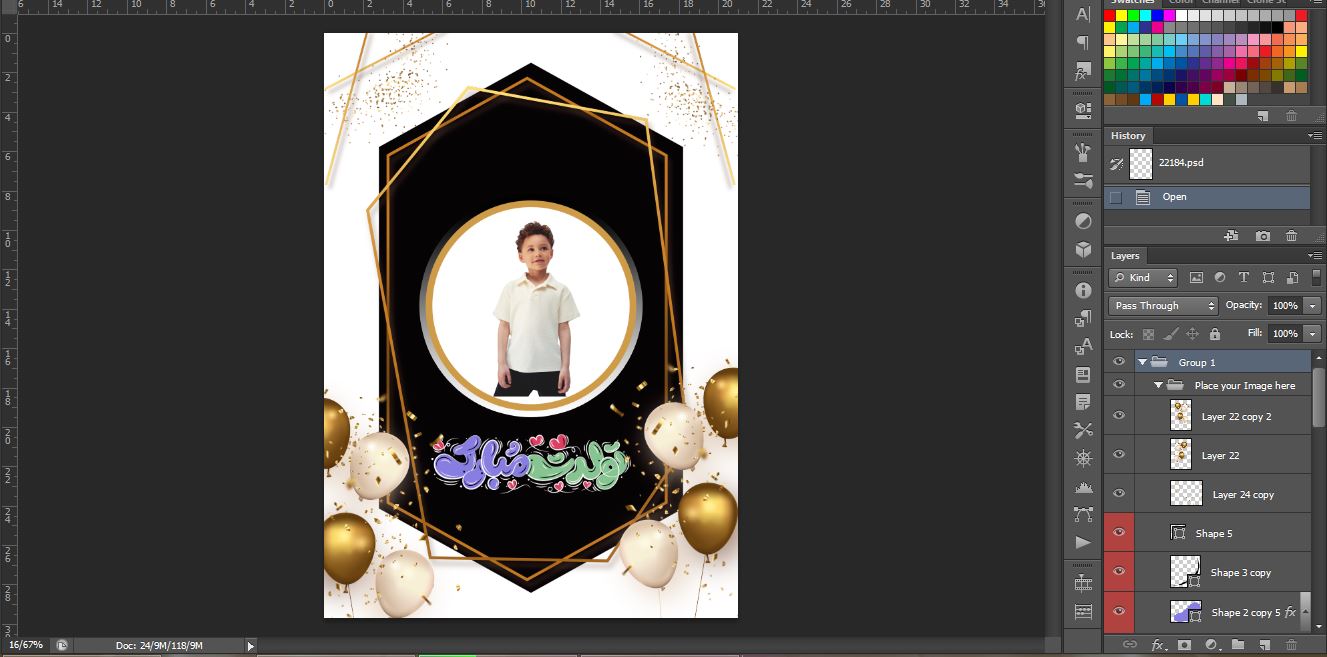The height and width of the screenshot is (657, 1327).
Task: Click the lock all padlock icon
Action: pyautogui.click(x=1215, y=334)
